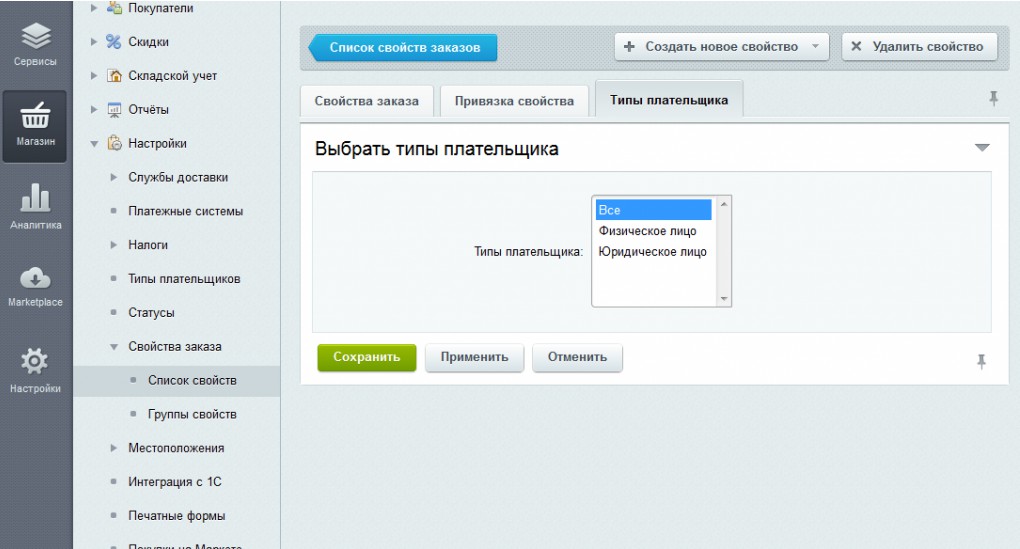The width and height of the screenshot is (1020, 549).
Task: Open Отчёты tree item label
Action: 148,109
